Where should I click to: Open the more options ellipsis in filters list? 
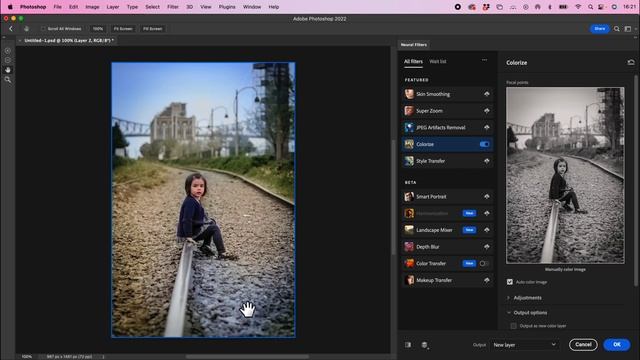click(x=484, y=60)
